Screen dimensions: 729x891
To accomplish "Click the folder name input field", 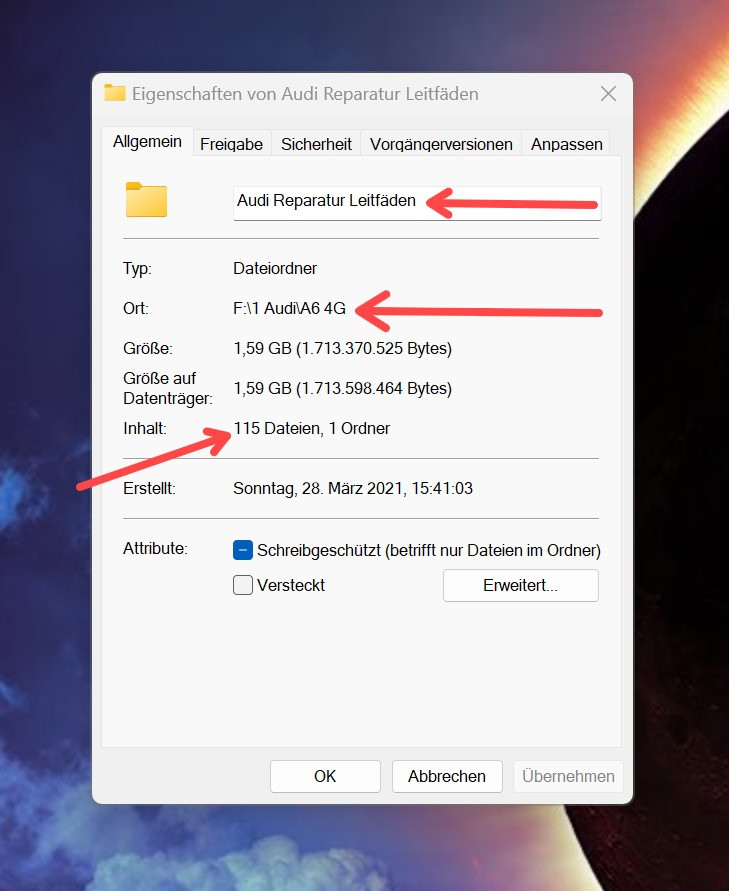I will point(417,203).
